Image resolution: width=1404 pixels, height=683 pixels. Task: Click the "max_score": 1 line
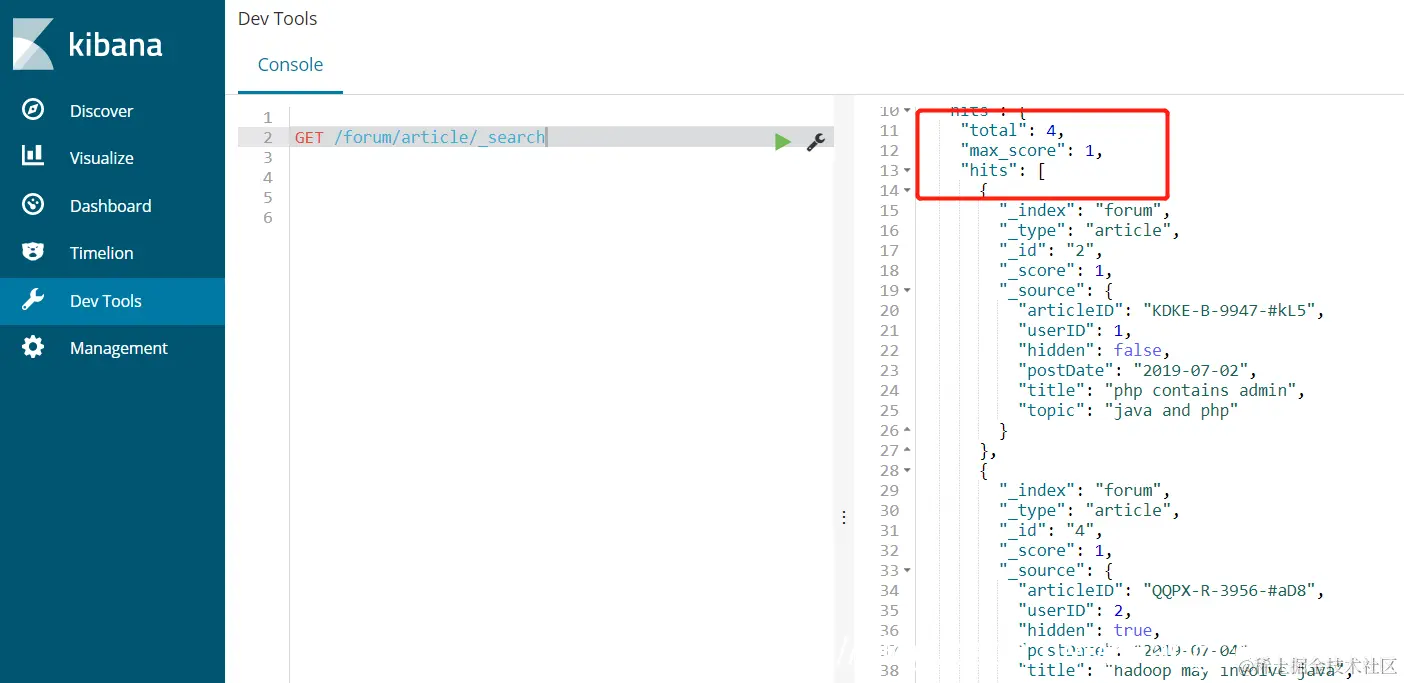tap(1031, 150)
